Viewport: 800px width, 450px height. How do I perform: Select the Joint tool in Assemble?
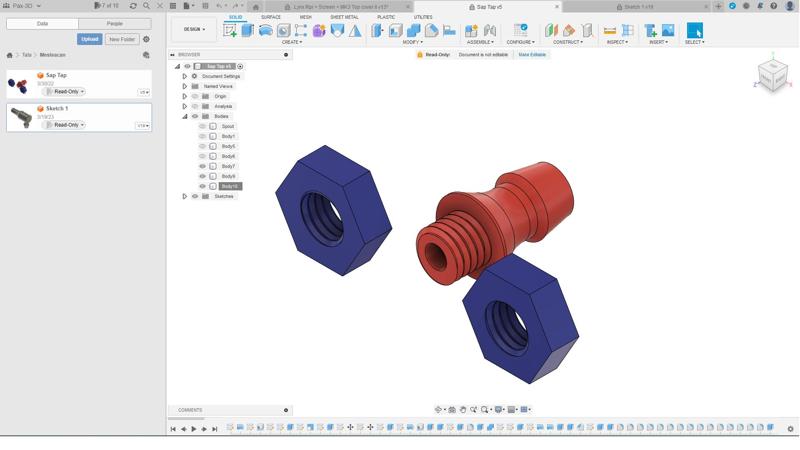490,31
